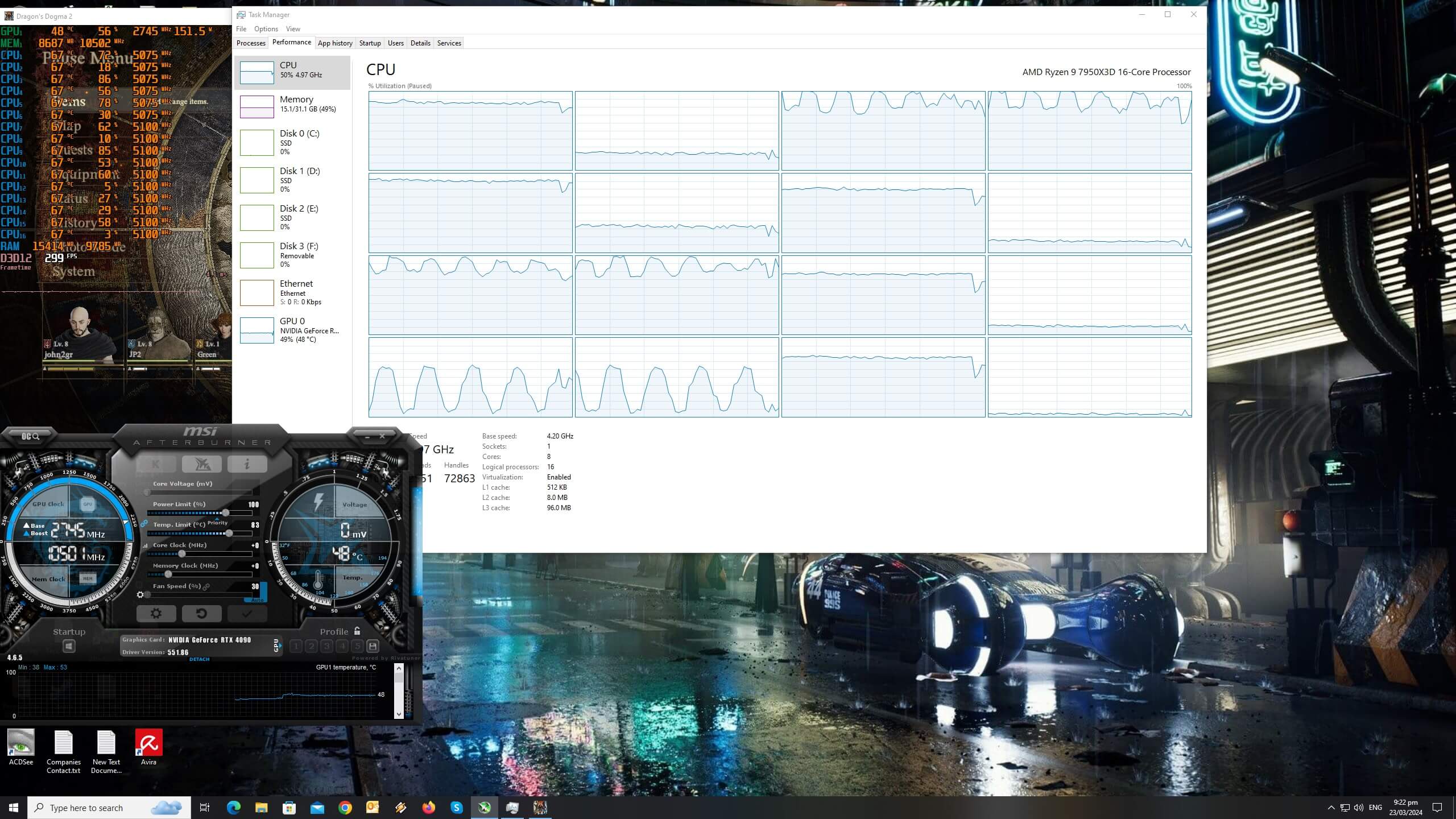
Task: Toggle the Fan Speed Auto mode
Action: [257, 599]
